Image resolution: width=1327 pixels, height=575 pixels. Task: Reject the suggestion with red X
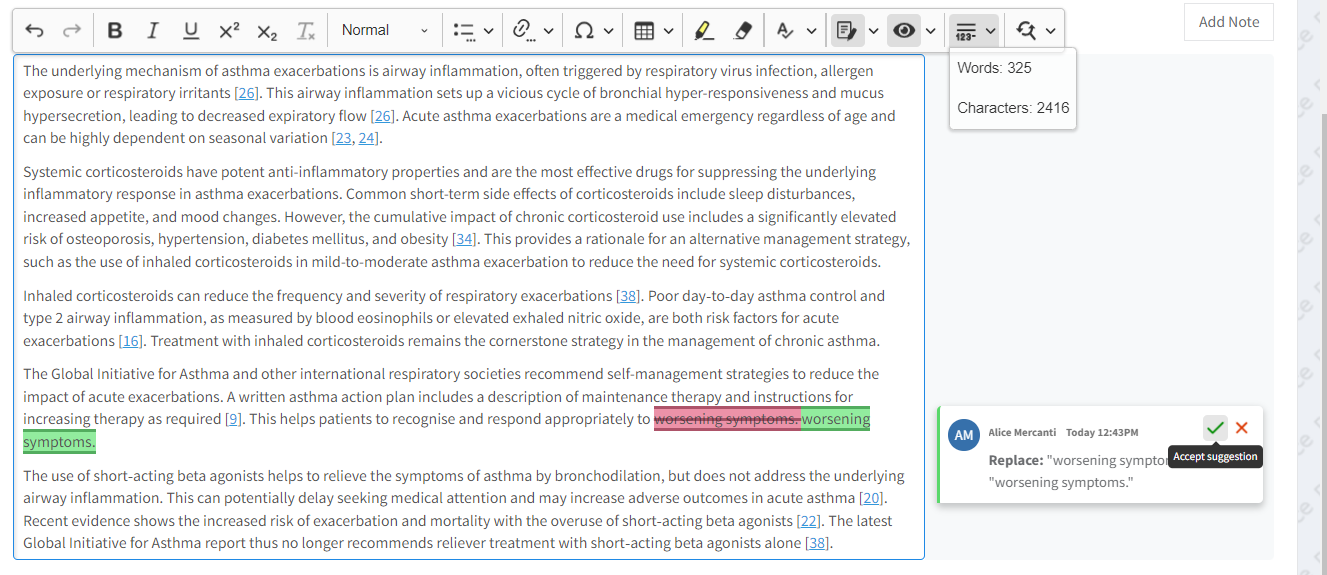coord(1242,428)
